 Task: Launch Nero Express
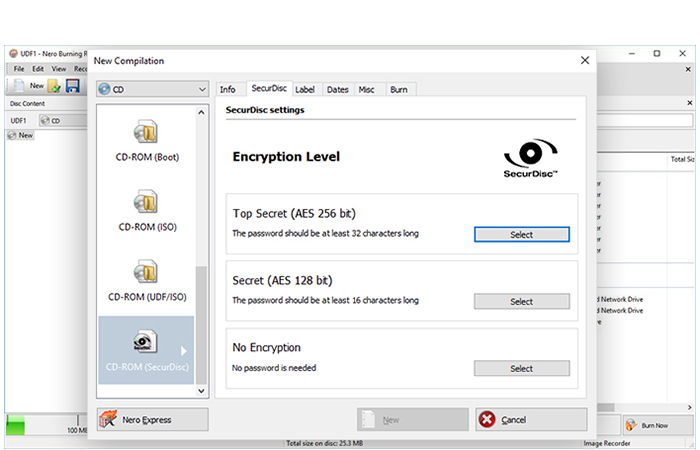tap(152, 420)
